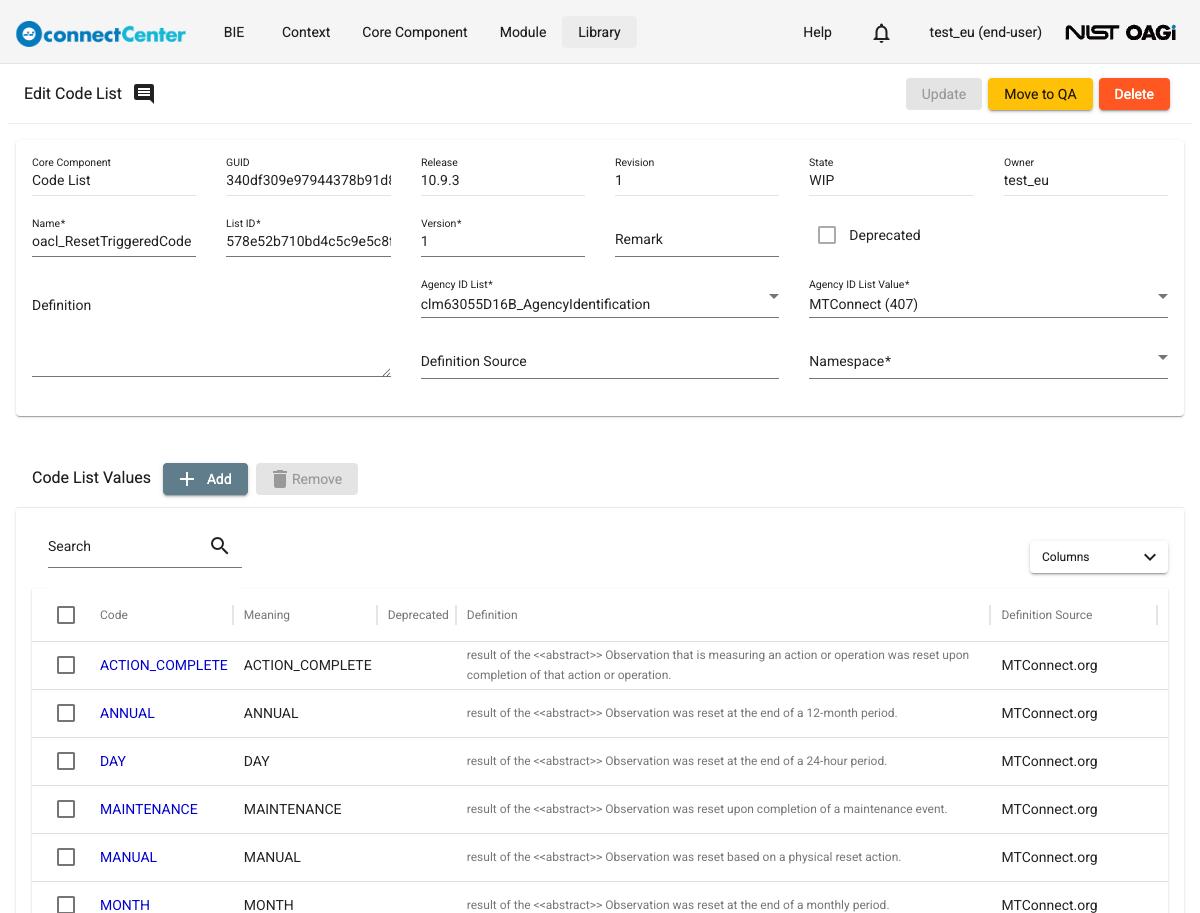Expand the Columns selector
The height and width of the screenshot is (913, 1200).
point(1099,557)
